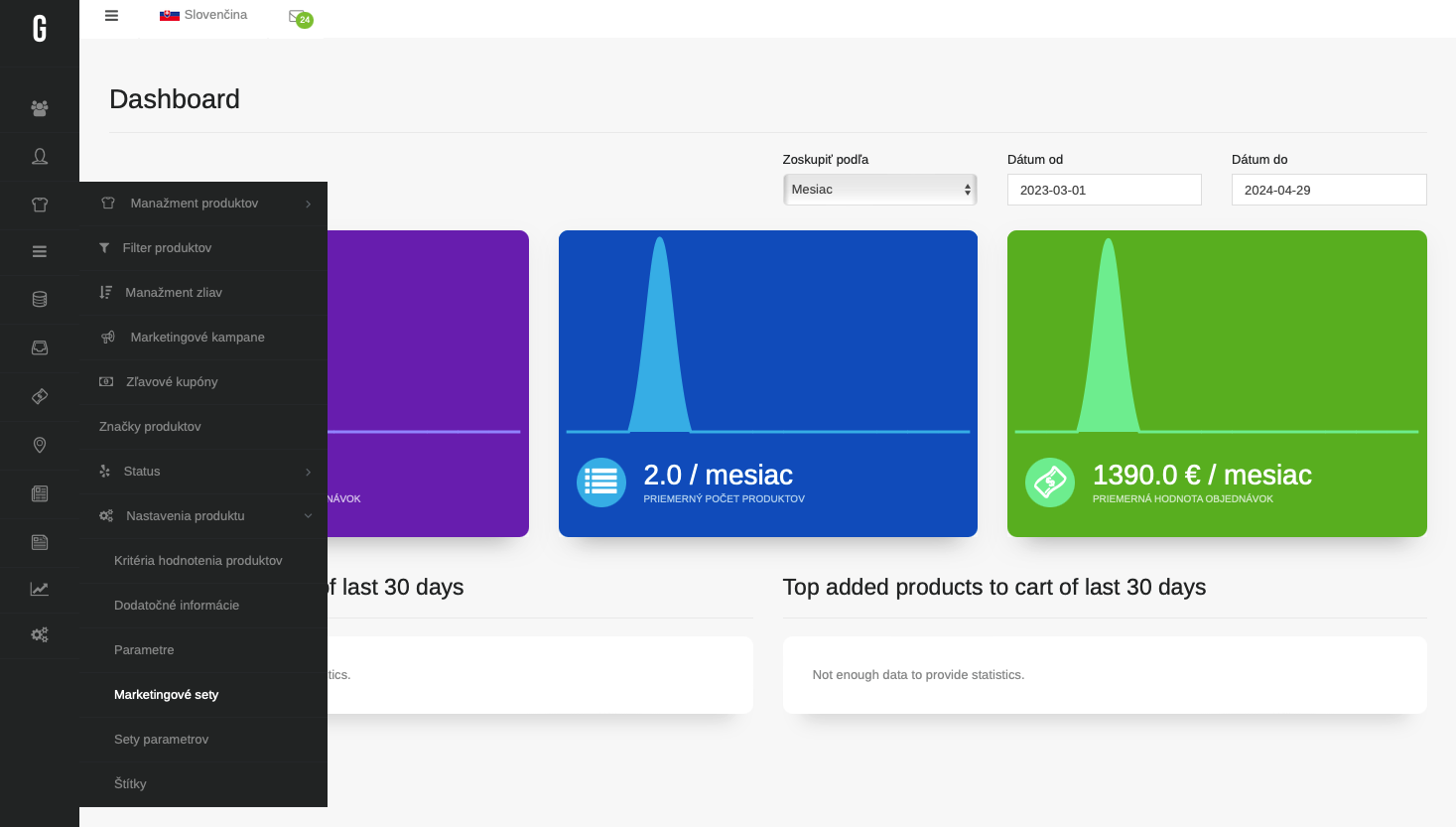Click the t-shirt icon beside Manažment produktov
Viewport: 1456px width, 827px height.
tap(108, 204)
